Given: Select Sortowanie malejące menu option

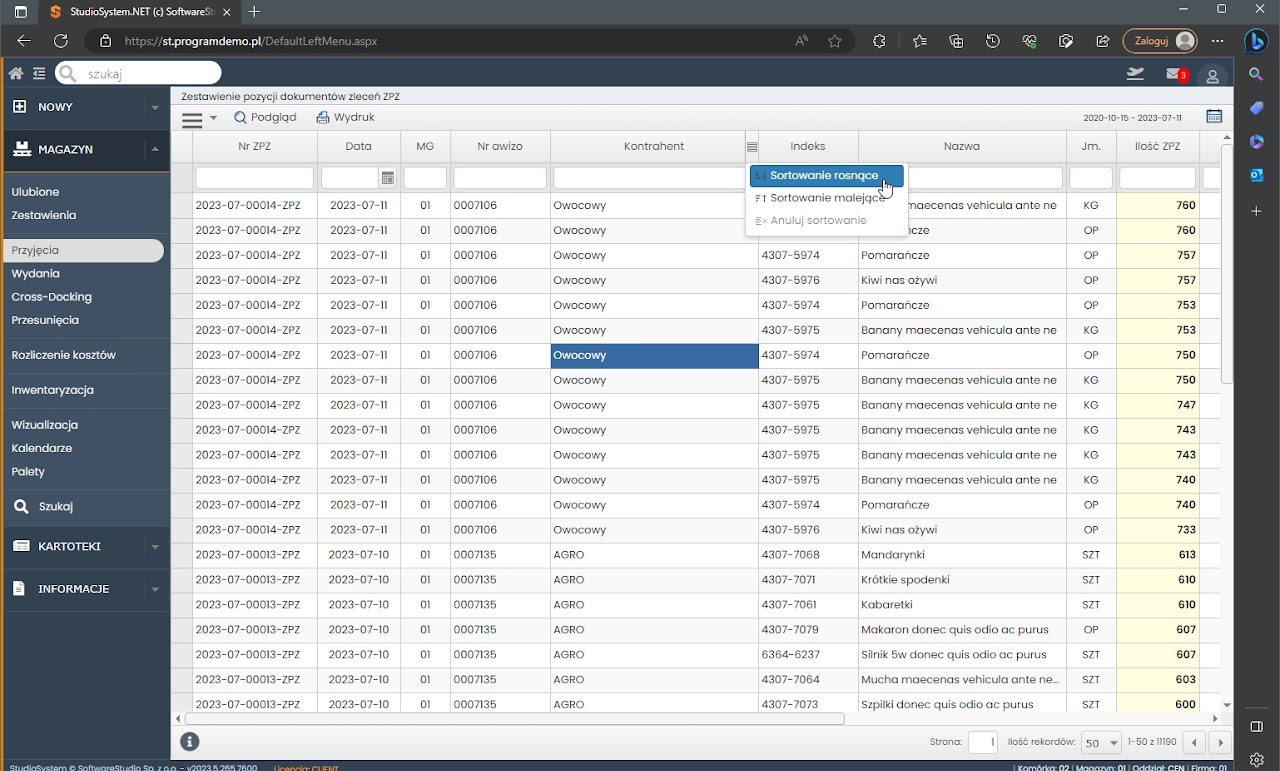Looking at the screenshot, I should 826,198.
